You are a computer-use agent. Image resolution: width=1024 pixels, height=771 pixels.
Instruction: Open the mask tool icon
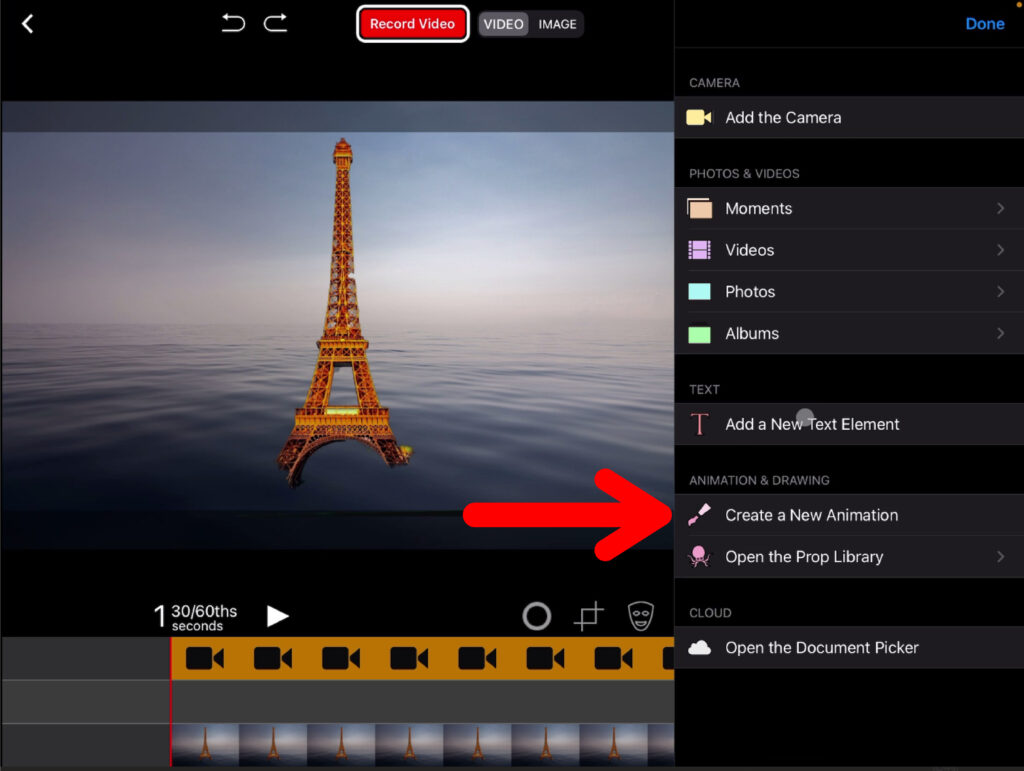(x=641, y=616)
